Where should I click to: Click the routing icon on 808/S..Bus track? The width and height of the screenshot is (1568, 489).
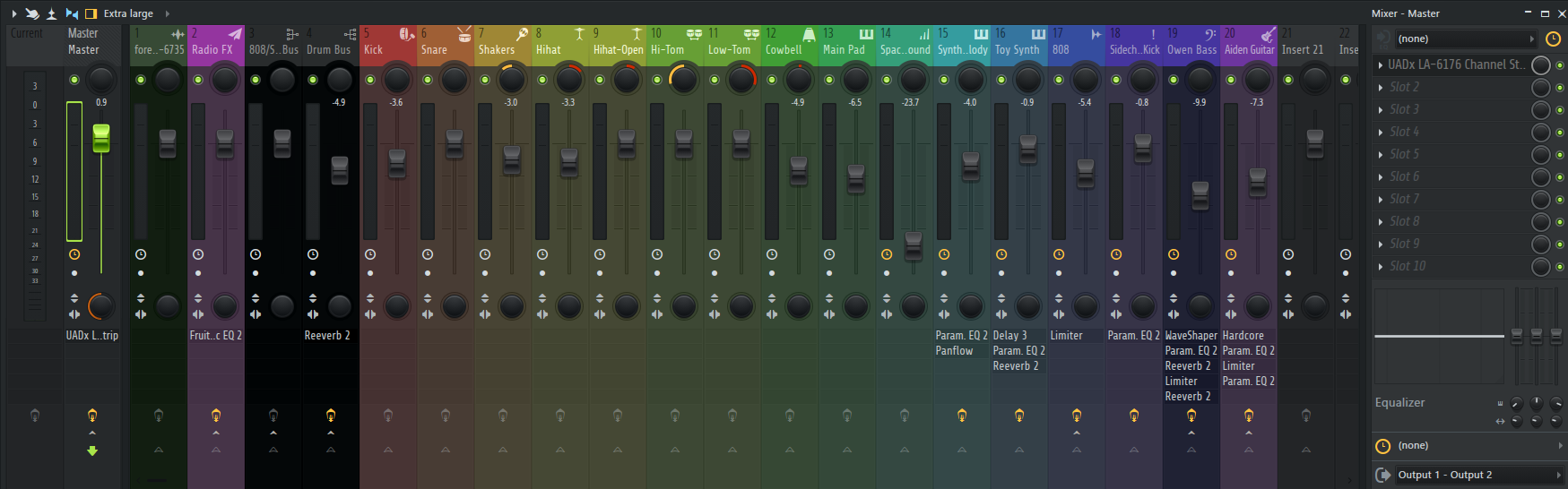[x=292, y=34]
